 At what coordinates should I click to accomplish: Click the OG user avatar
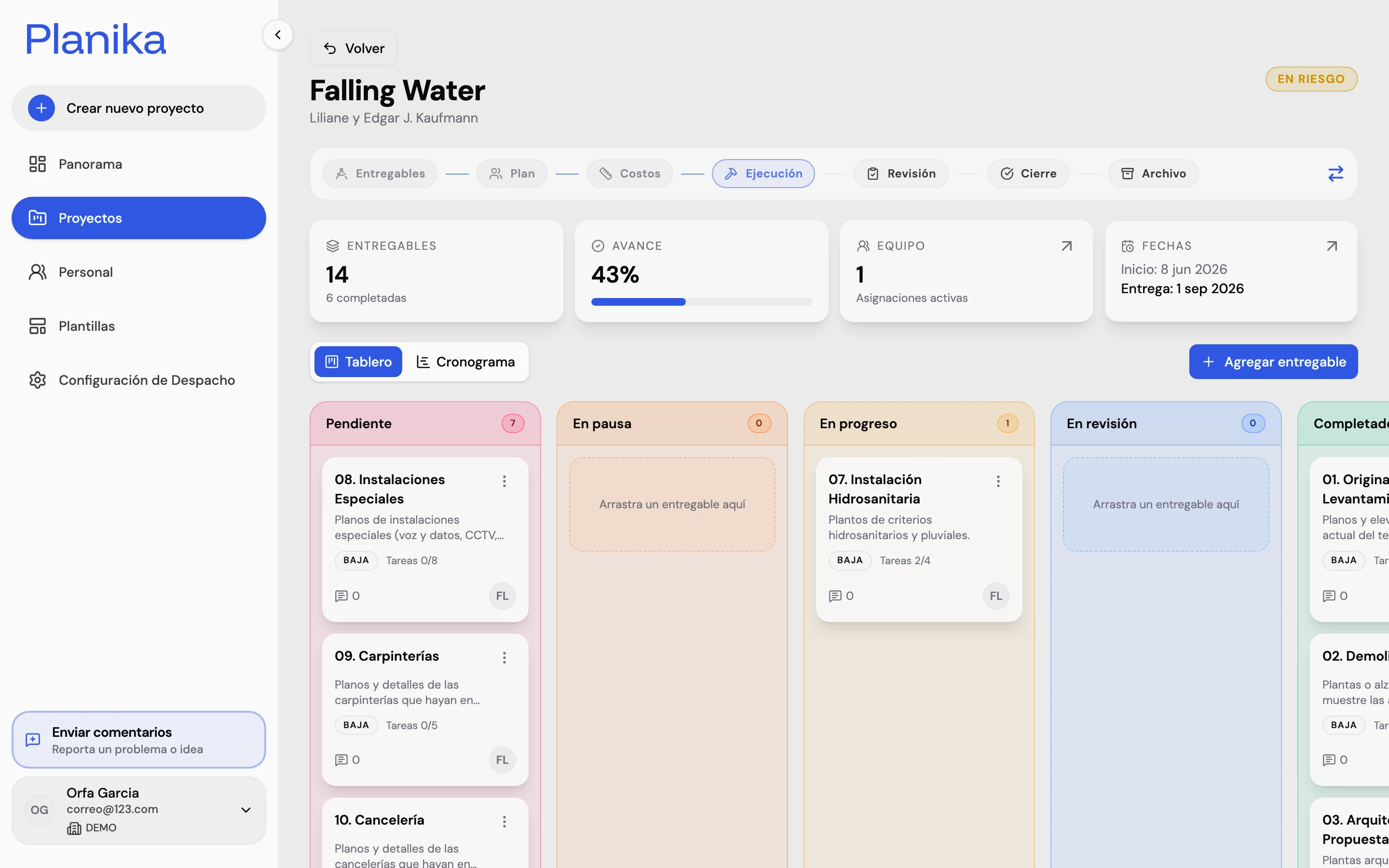pos(40,810)
